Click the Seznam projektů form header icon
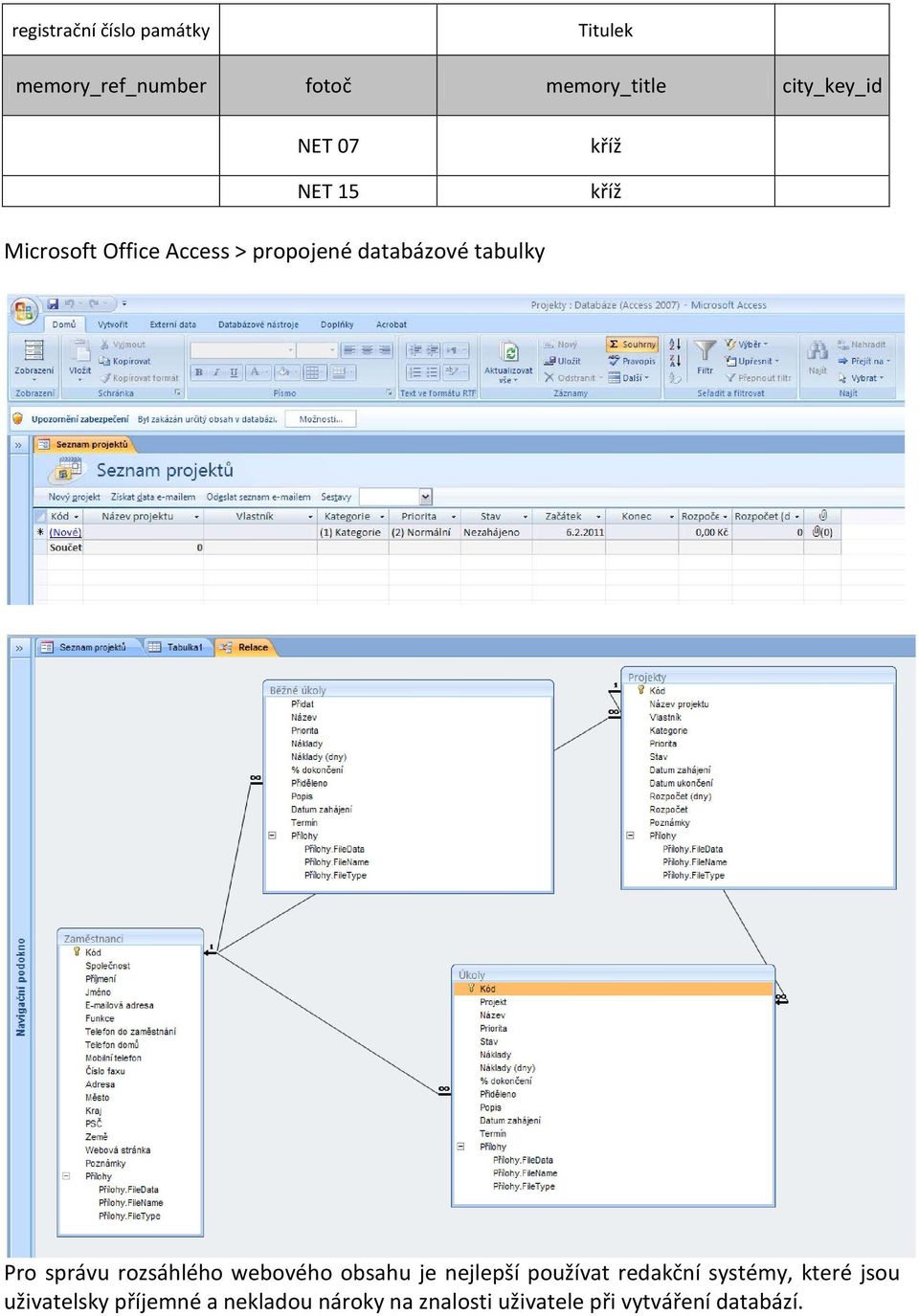919x1316 pixels. [x=69, y=469]
